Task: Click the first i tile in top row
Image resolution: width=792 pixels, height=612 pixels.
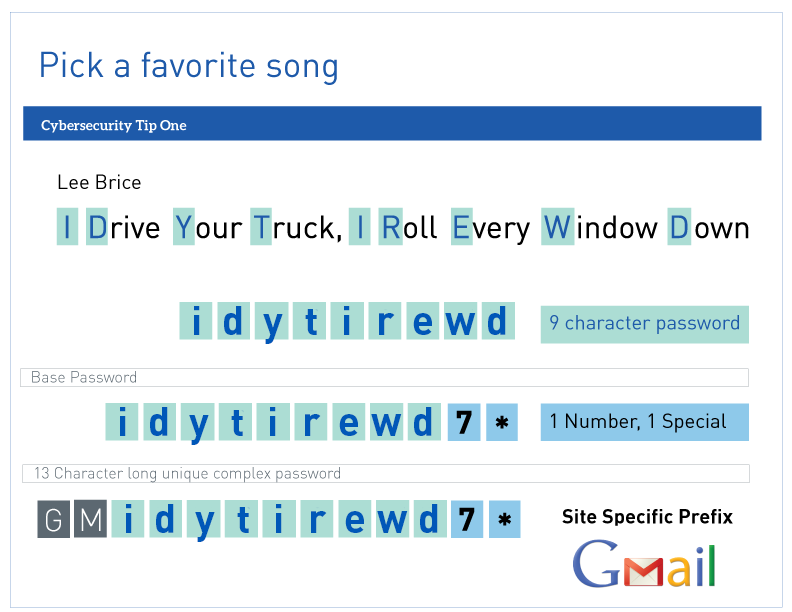Action: coord(196,322)
